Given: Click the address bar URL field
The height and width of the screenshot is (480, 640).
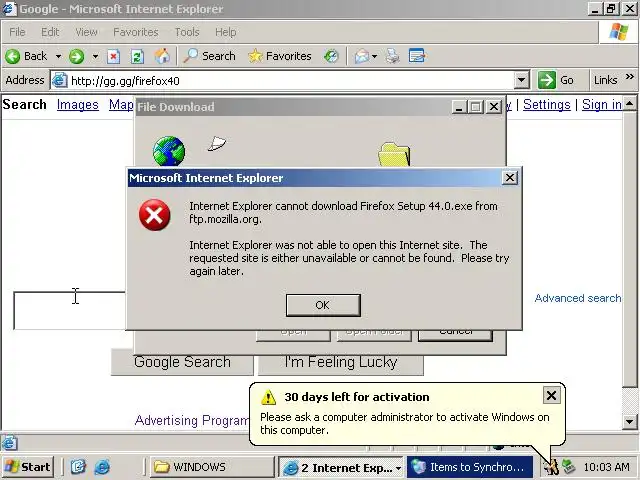Looking at the screenshot, I should pyautogui.click(x=291, y=80).
